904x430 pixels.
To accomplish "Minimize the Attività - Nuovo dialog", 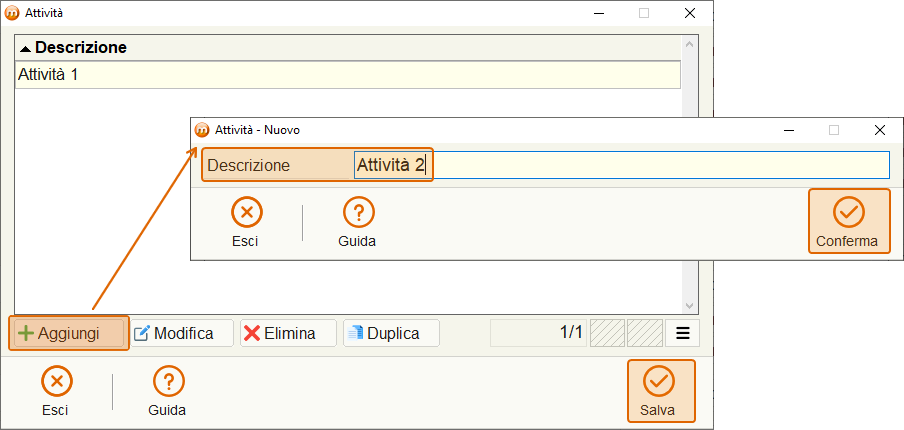I will 790,130.
